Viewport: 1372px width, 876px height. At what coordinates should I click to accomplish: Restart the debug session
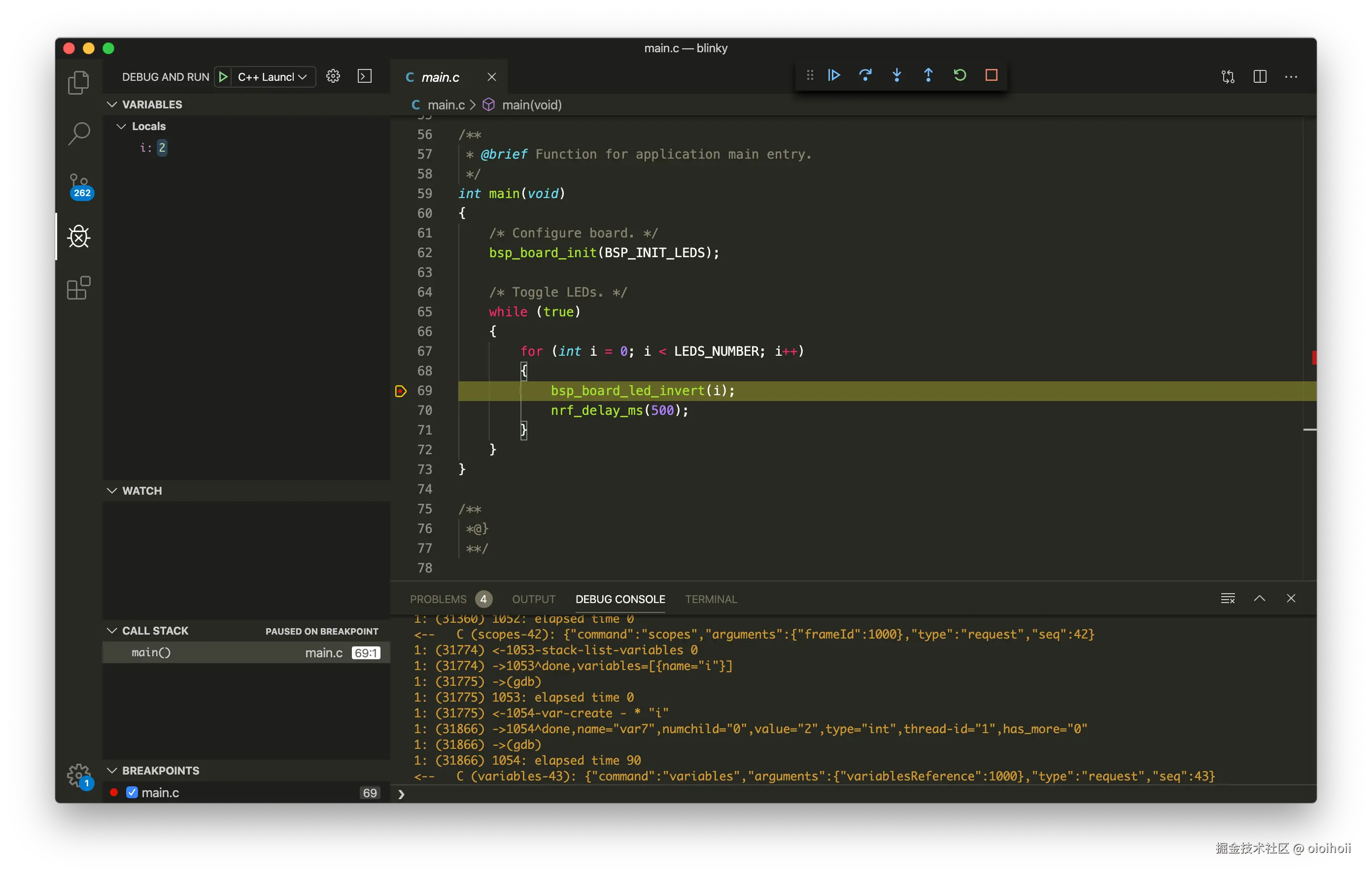(960, 75)
